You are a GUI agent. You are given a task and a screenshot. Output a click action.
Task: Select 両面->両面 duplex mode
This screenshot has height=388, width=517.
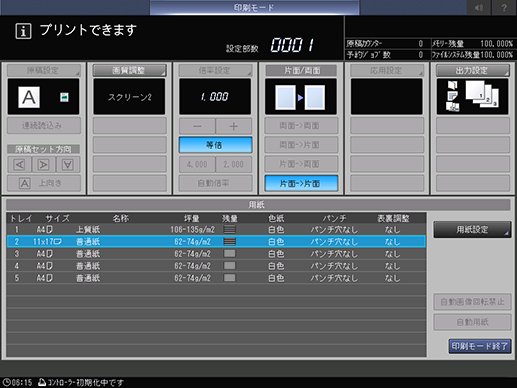point(301,126)
